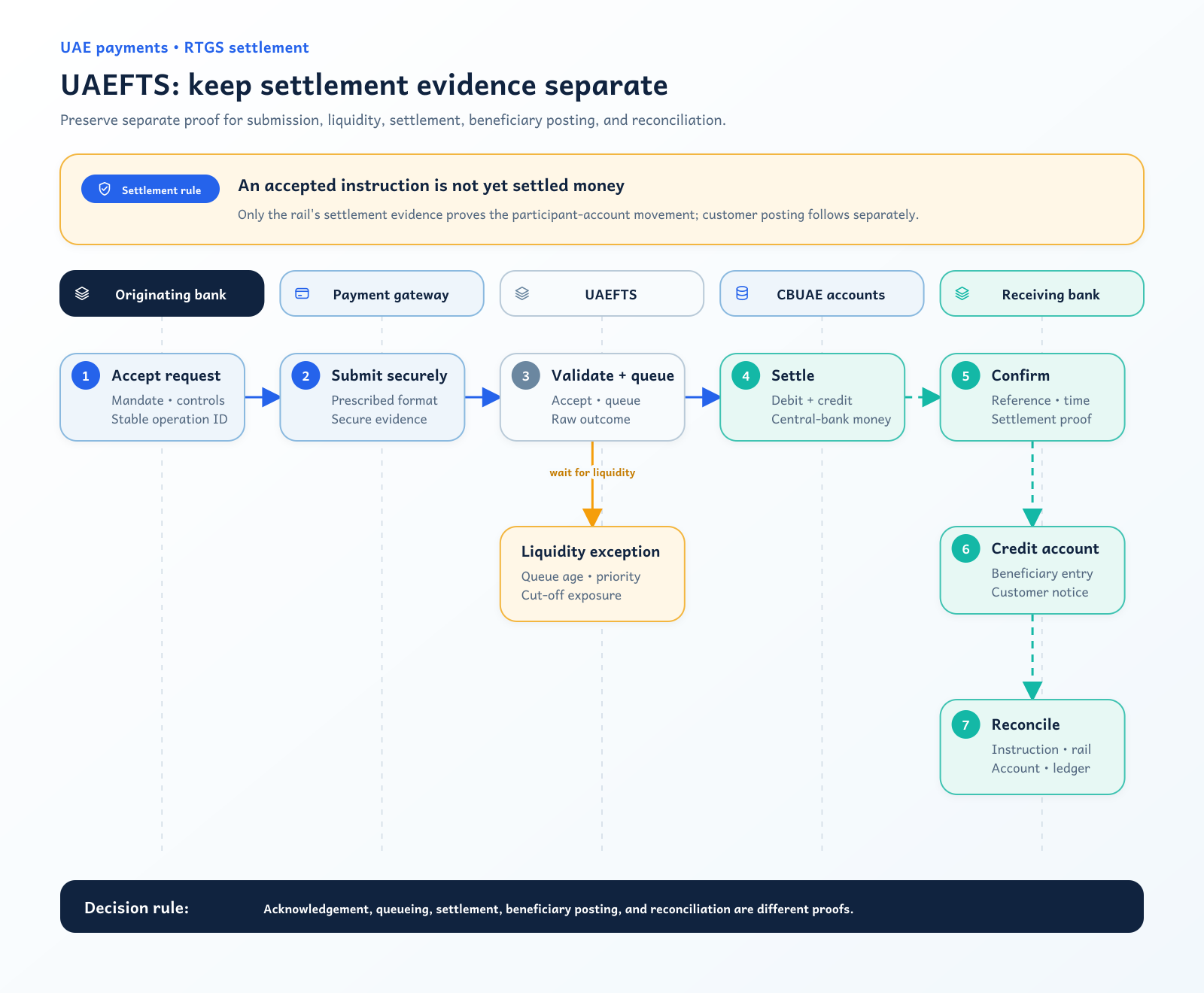This screenshot has height=993, width=1204.
Task: Click sentence starting 'Acknowledgement, queueing, settlement'
Action: coord(558,909)
